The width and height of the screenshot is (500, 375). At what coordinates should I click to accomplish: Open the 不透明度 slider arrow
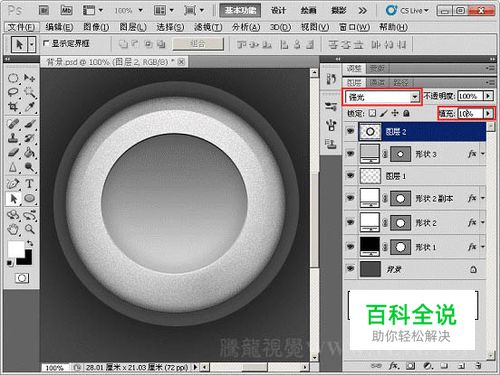(488, 96)
